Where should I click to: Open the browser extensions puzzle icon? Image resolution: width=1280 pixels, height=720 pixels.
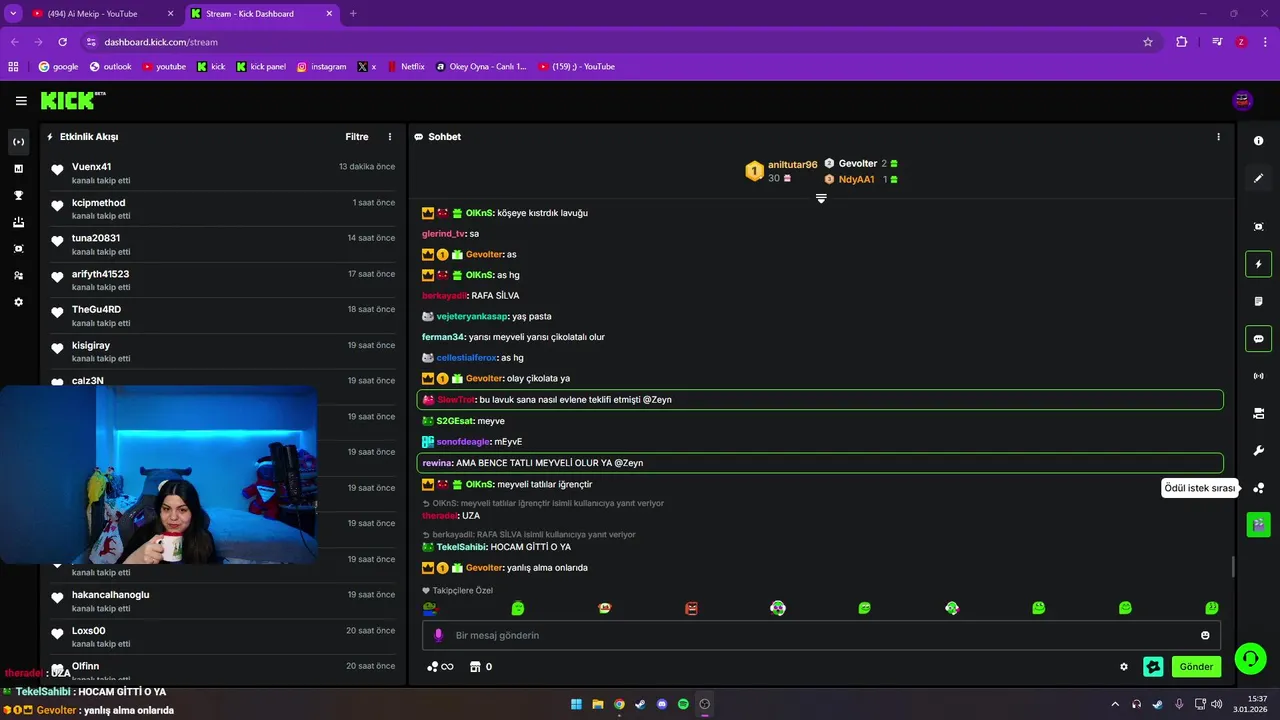point(1182,42)
